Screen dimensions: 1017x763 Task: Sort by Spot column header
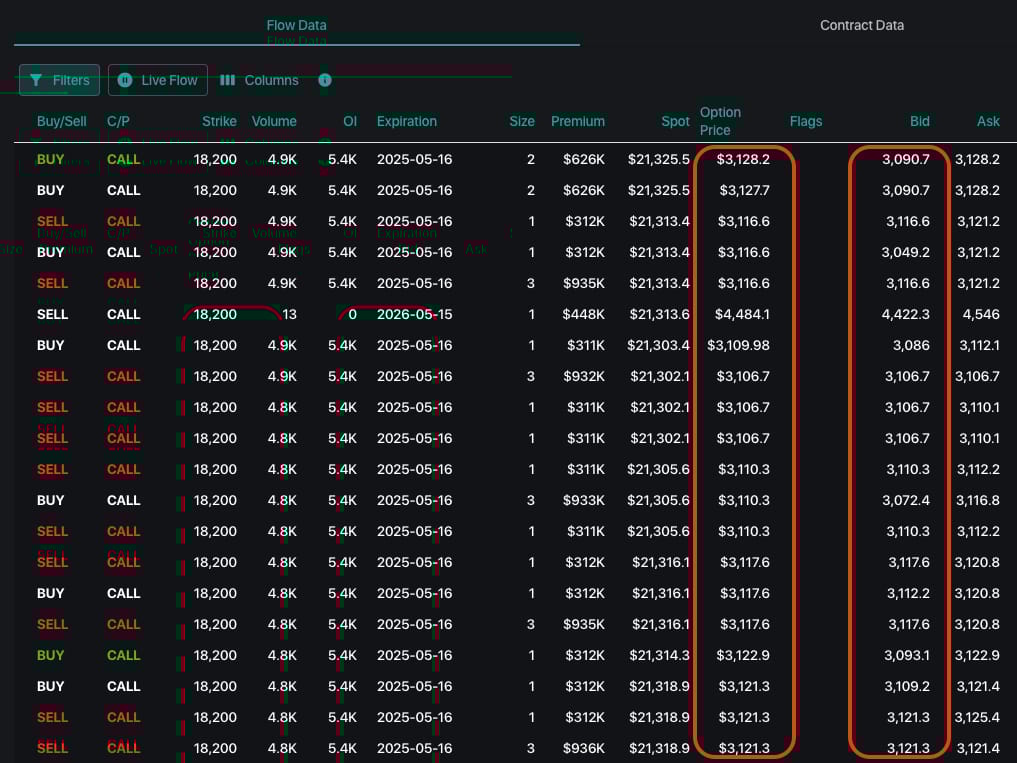[x=675, y=121]
